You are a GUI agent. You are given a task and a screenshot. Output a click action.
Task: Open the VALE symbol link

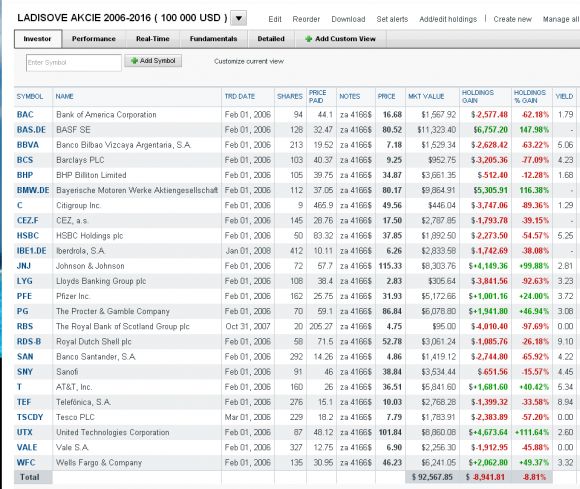click(27, 448)
